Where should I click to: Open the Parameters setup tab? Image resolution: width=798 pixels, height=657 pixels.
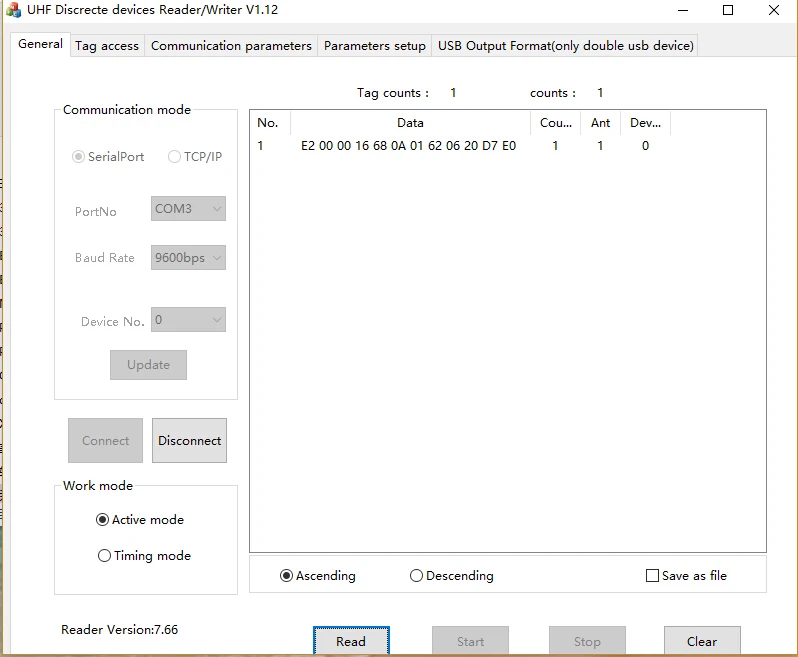[x=375, y=46]
